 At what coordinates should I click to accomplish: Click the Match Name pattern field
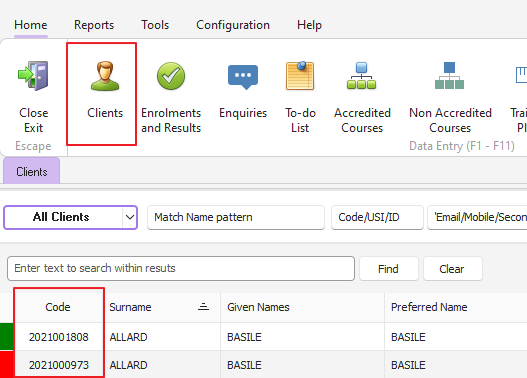click(236, 217)
